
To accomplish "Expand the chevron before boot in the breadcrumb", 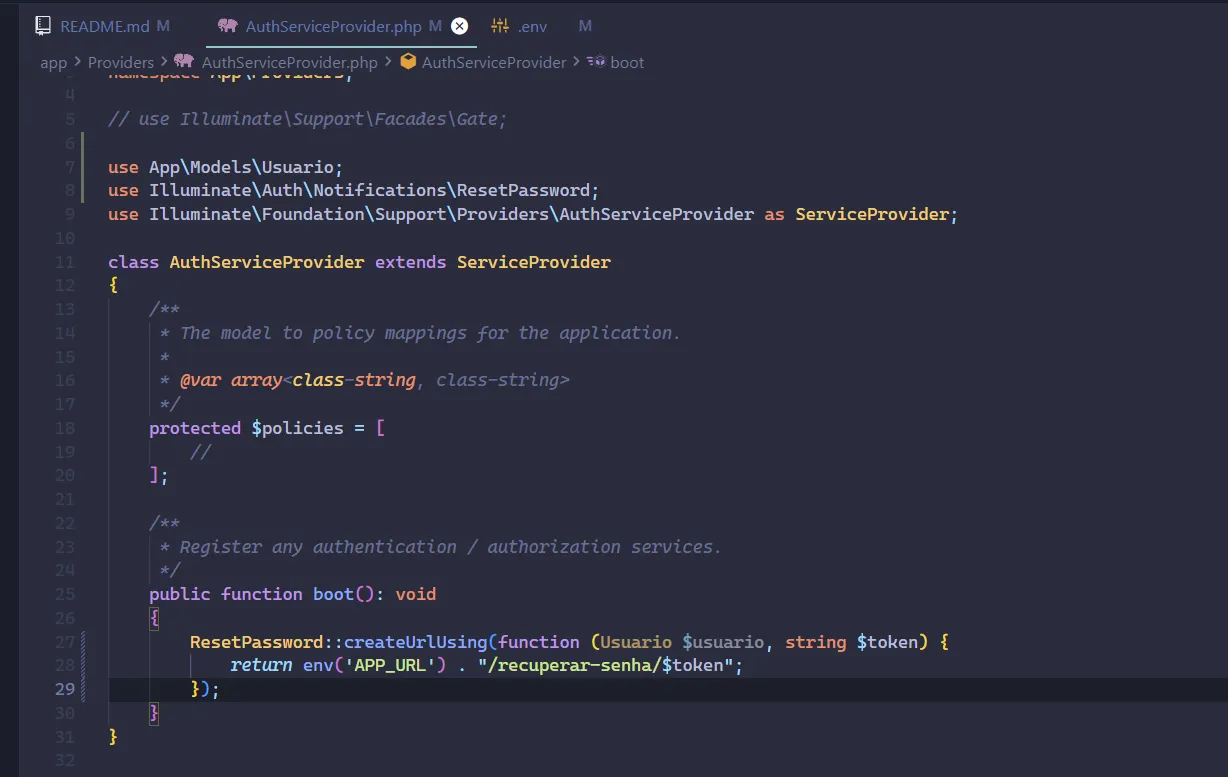I will click(x=575, y=62).
